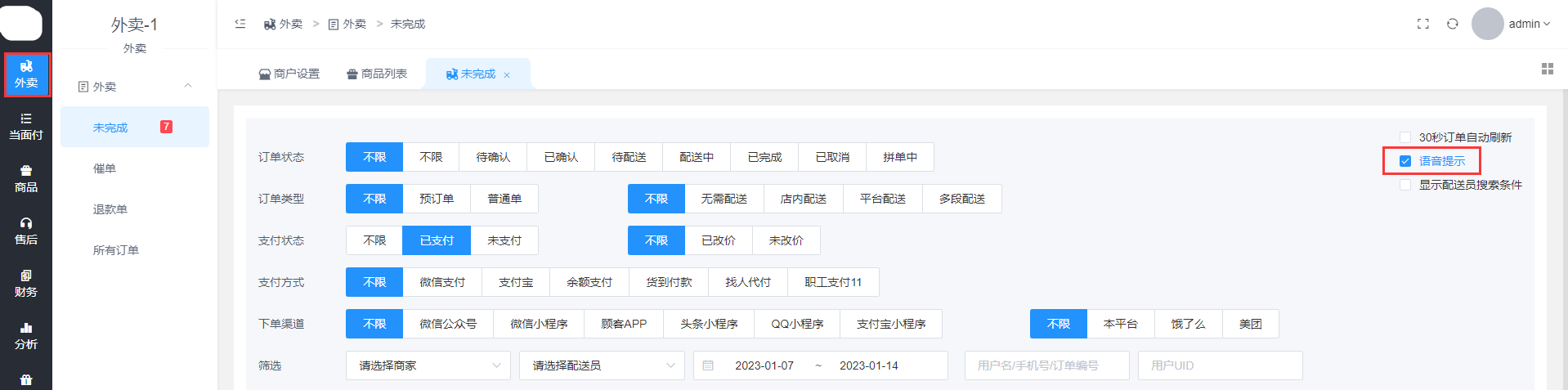The image size is (1568, 390).
Task: Open 未完成 in the side menu
Action: tap(135, 127)
